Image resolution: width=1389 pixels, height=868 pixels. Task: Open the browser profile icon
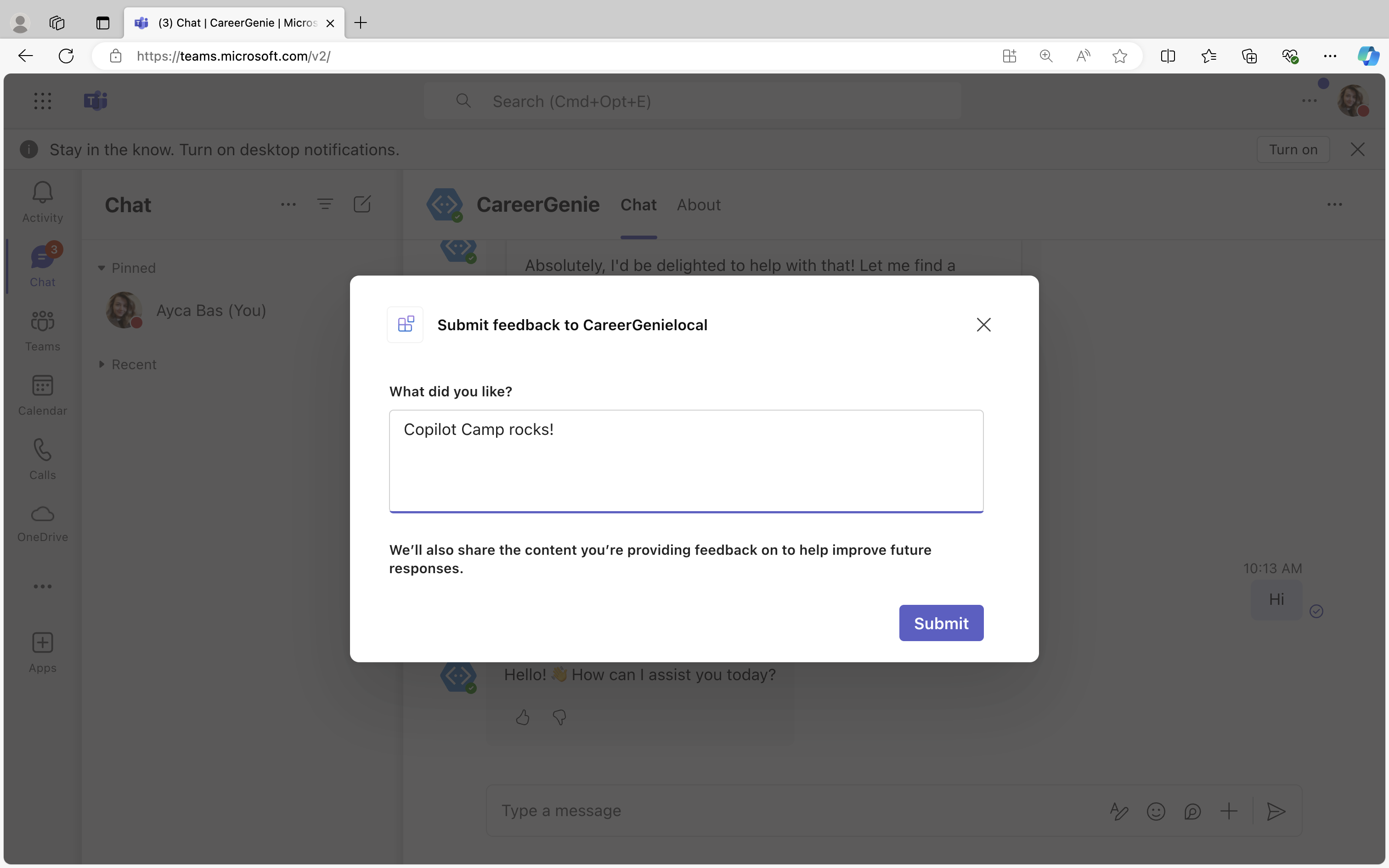(21, 23)
